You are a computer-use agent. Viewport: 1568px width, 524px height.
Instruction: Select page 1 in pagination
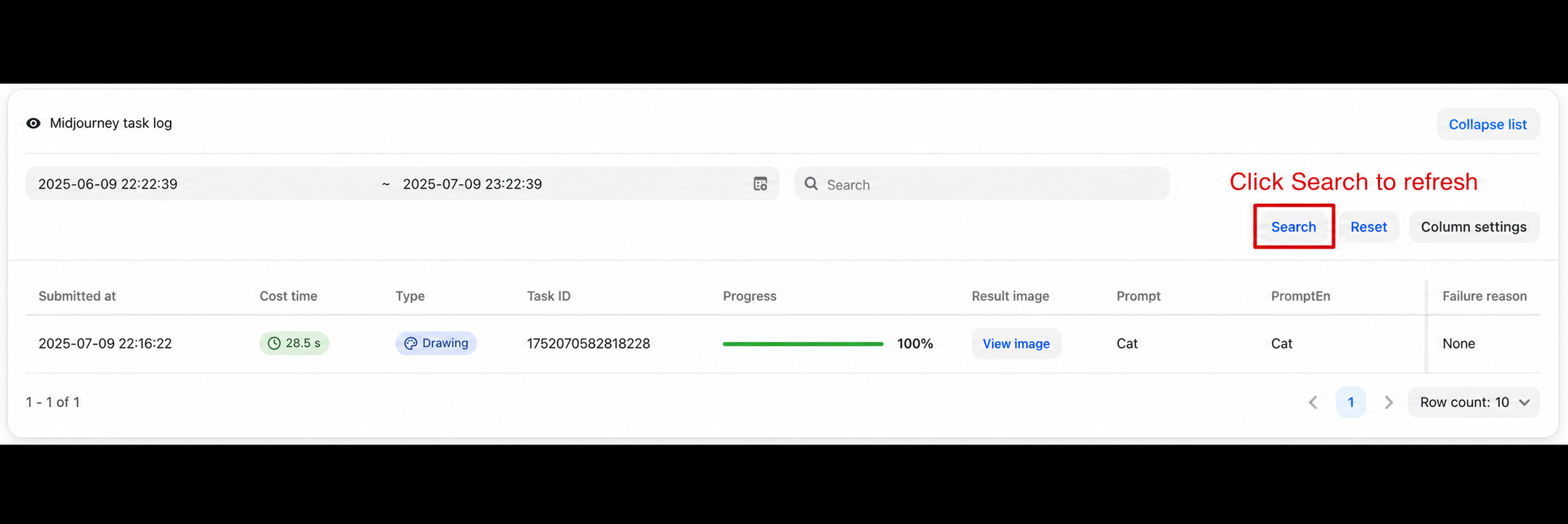[1350, 403]
